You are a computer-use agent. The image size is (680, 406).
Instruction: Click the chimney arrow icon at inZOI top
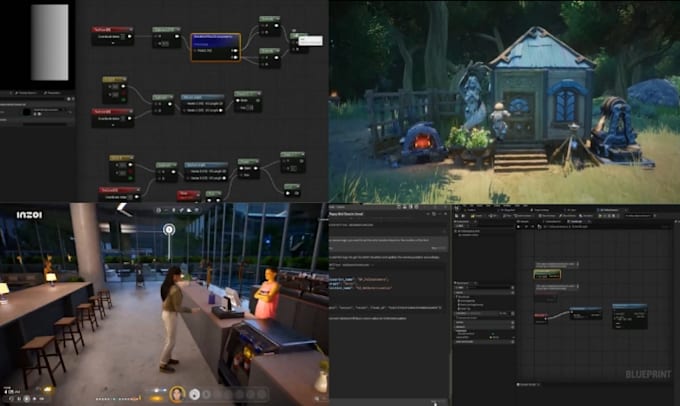124,210
